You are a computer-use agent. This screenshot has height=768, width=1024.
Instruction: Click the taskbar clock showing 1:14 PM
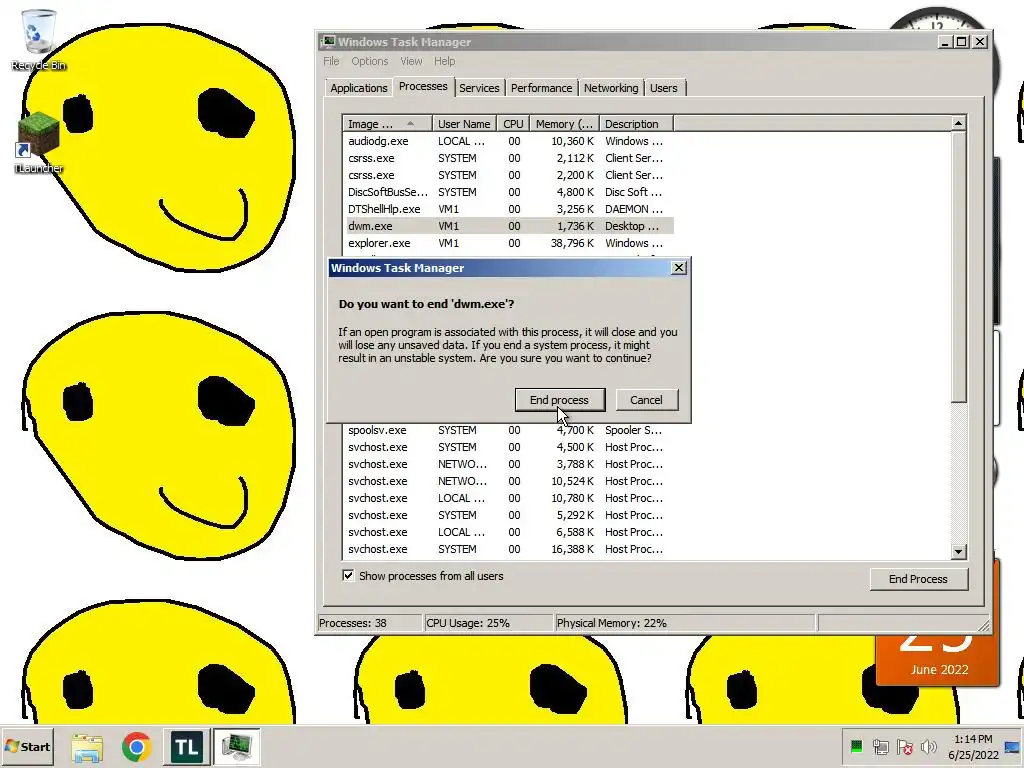click(973, 747)
